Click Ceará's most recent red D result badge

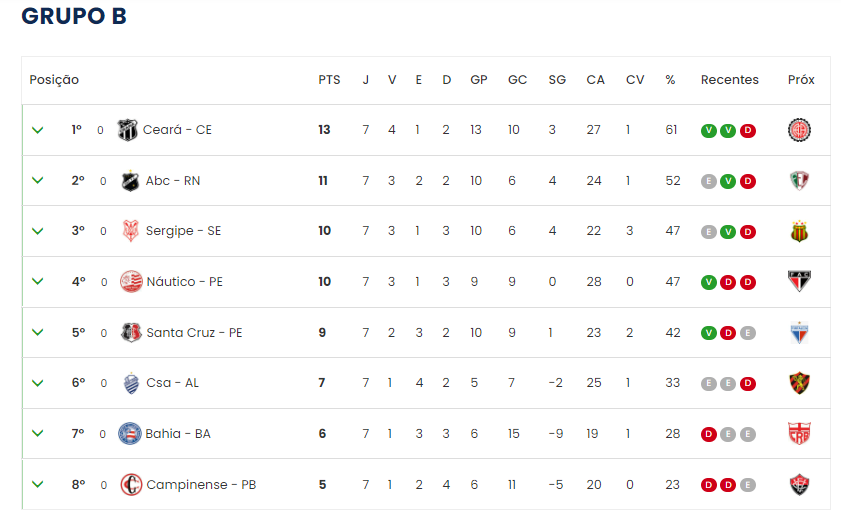pos(748,130)
